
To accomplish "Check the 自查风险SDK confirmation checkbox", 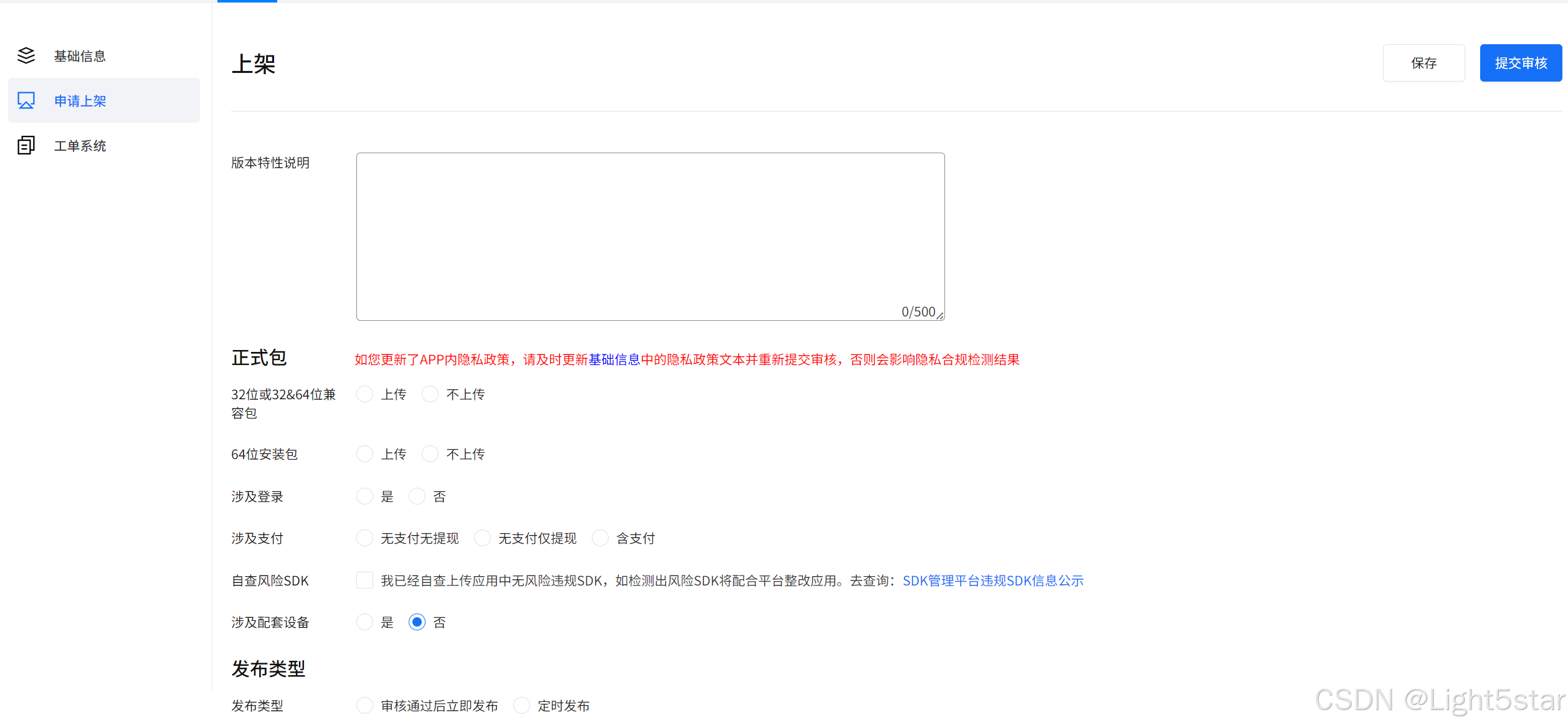I will coord(365,580).
